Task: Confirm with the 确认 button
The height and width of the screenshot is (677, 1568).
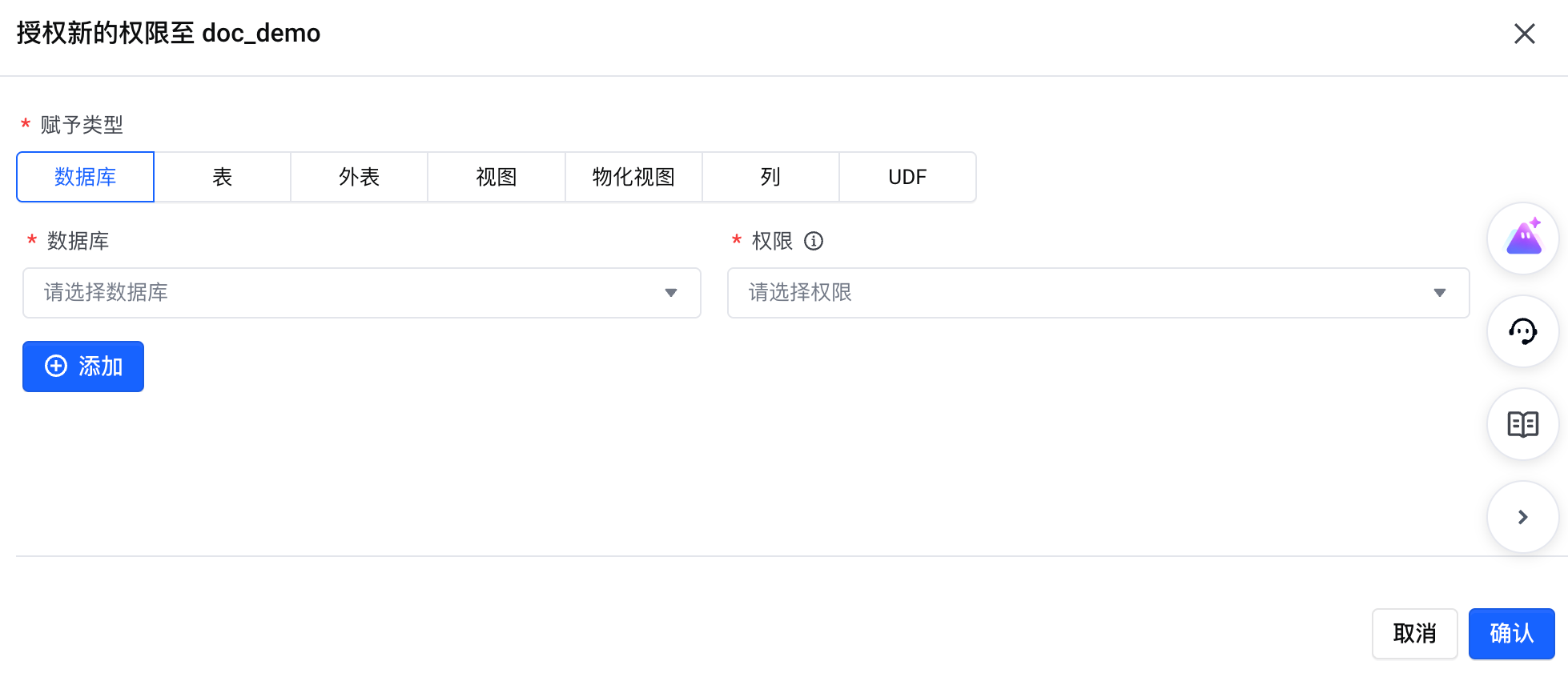Action: [1511, 634]
